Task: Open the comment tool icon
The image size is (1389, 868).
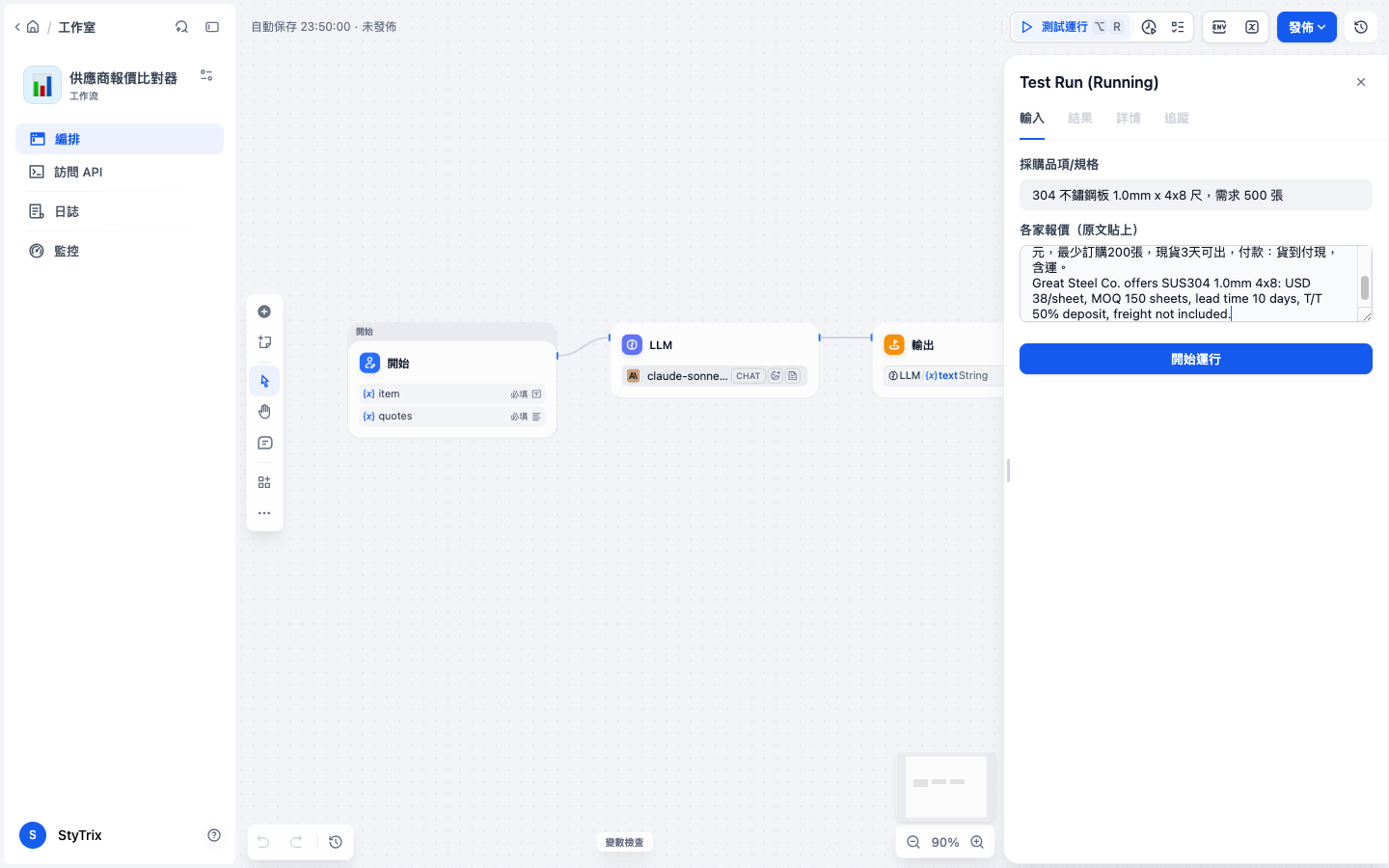Action: click(x=264, y=443)
